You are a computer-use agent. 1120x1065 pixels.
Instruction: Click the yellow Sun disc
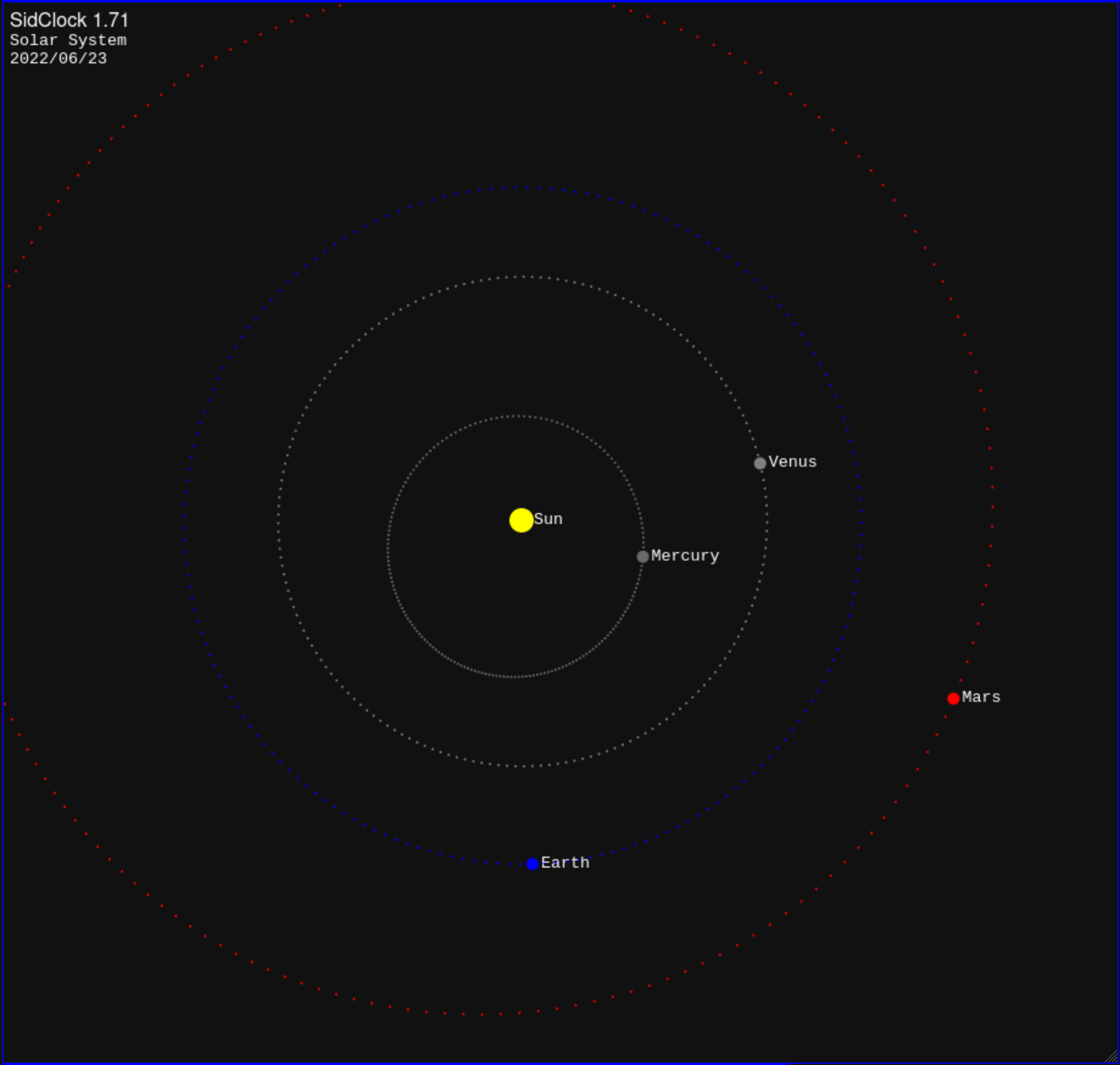(521, 520)
